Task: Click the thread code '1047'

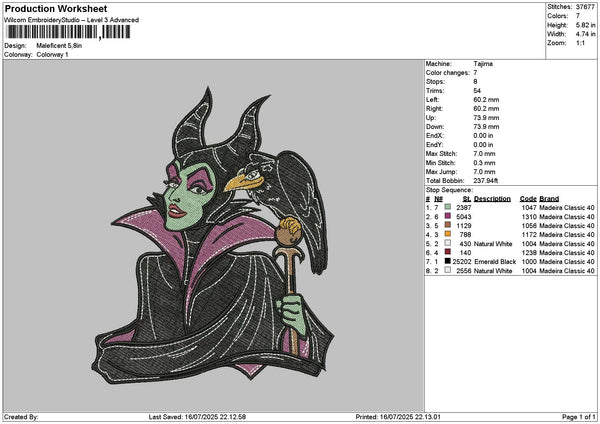Action: 529,207
